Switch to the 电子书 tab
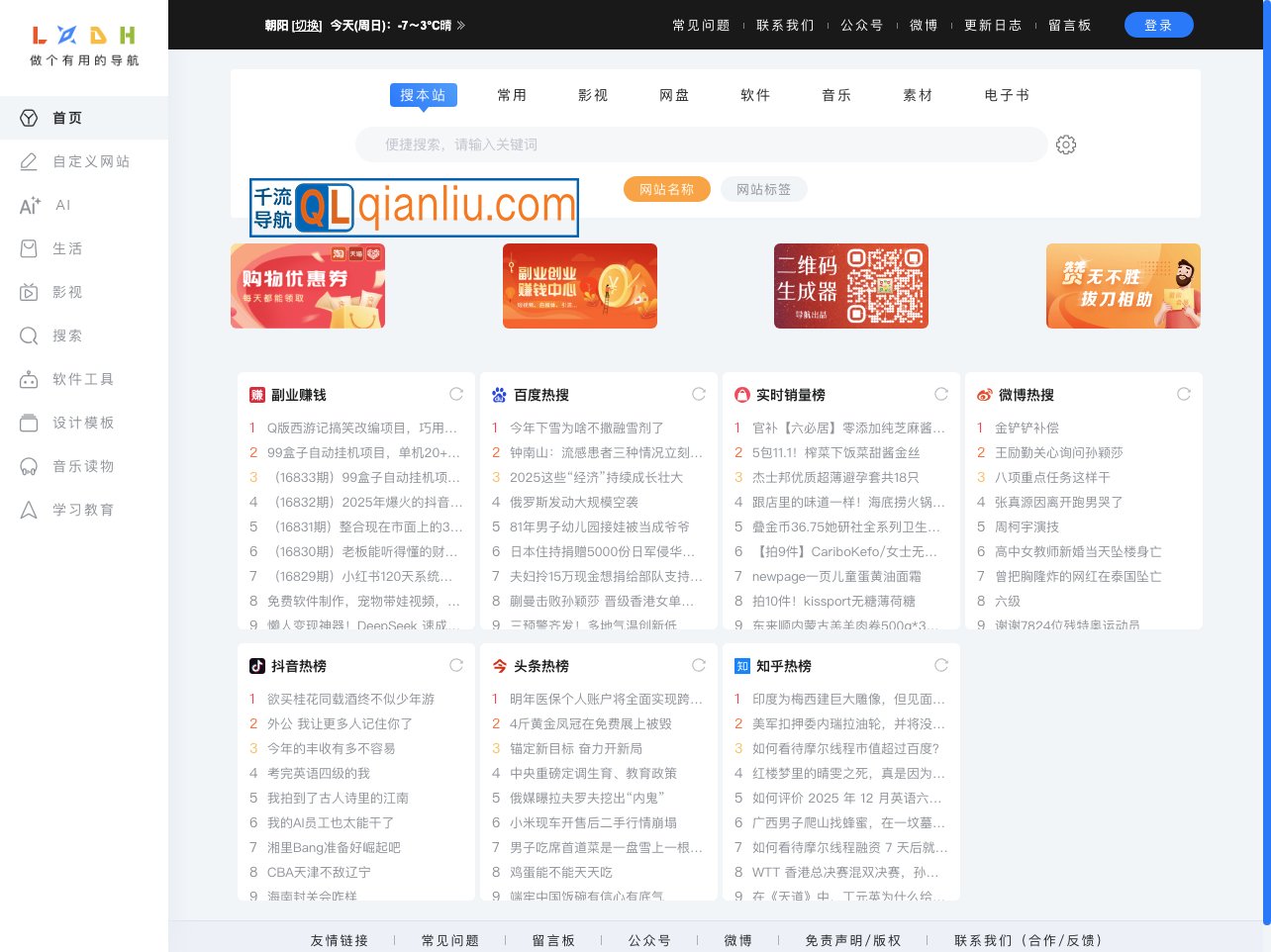Screen dimensions: 1271x952 tap(1007, 95)
